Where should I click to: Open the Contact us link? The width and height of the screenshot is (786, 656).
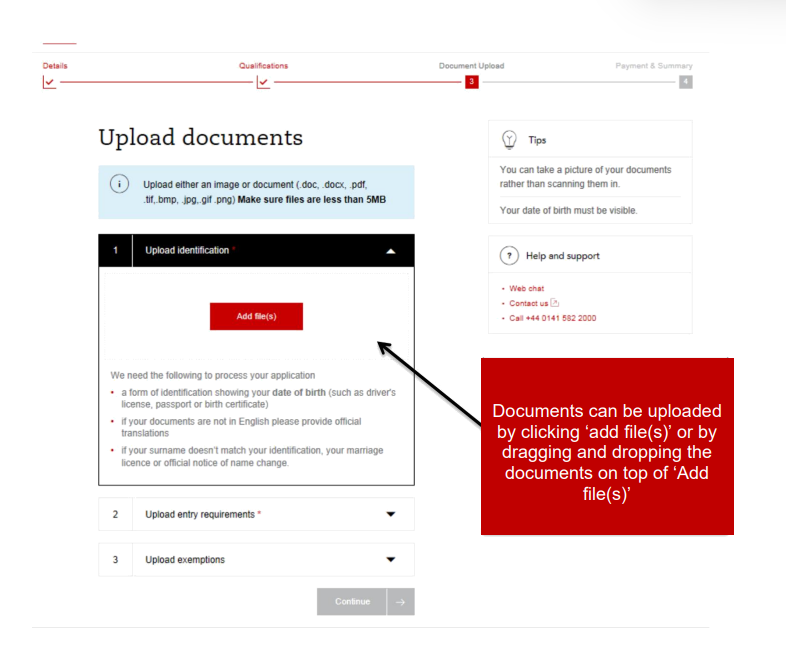[528, 303]
